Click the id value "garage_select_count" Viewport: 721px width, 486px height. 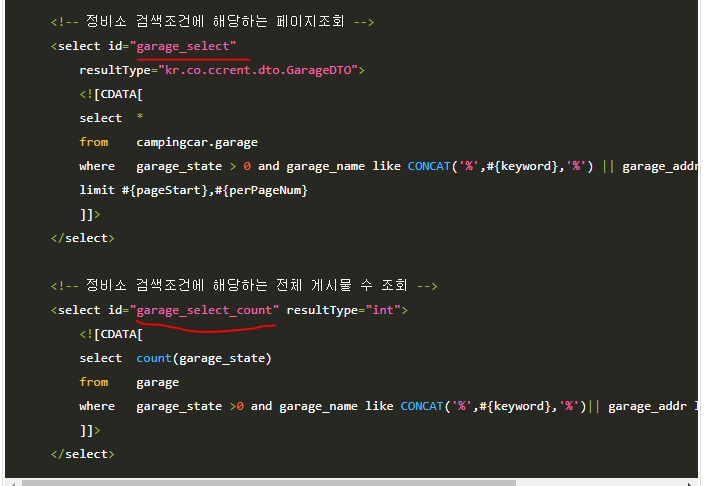pyautogui.click(x=207, y=310)
